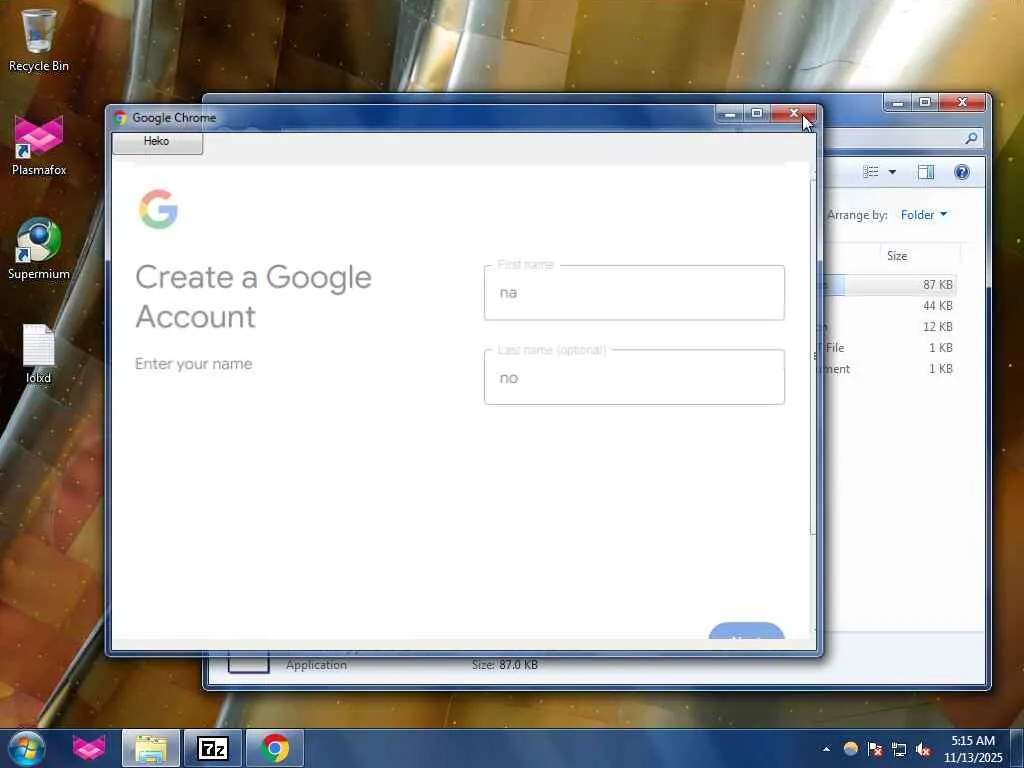Select the lolxd file icon on desktop
The width and height of the screenshot is (1024, 768).
39,353
